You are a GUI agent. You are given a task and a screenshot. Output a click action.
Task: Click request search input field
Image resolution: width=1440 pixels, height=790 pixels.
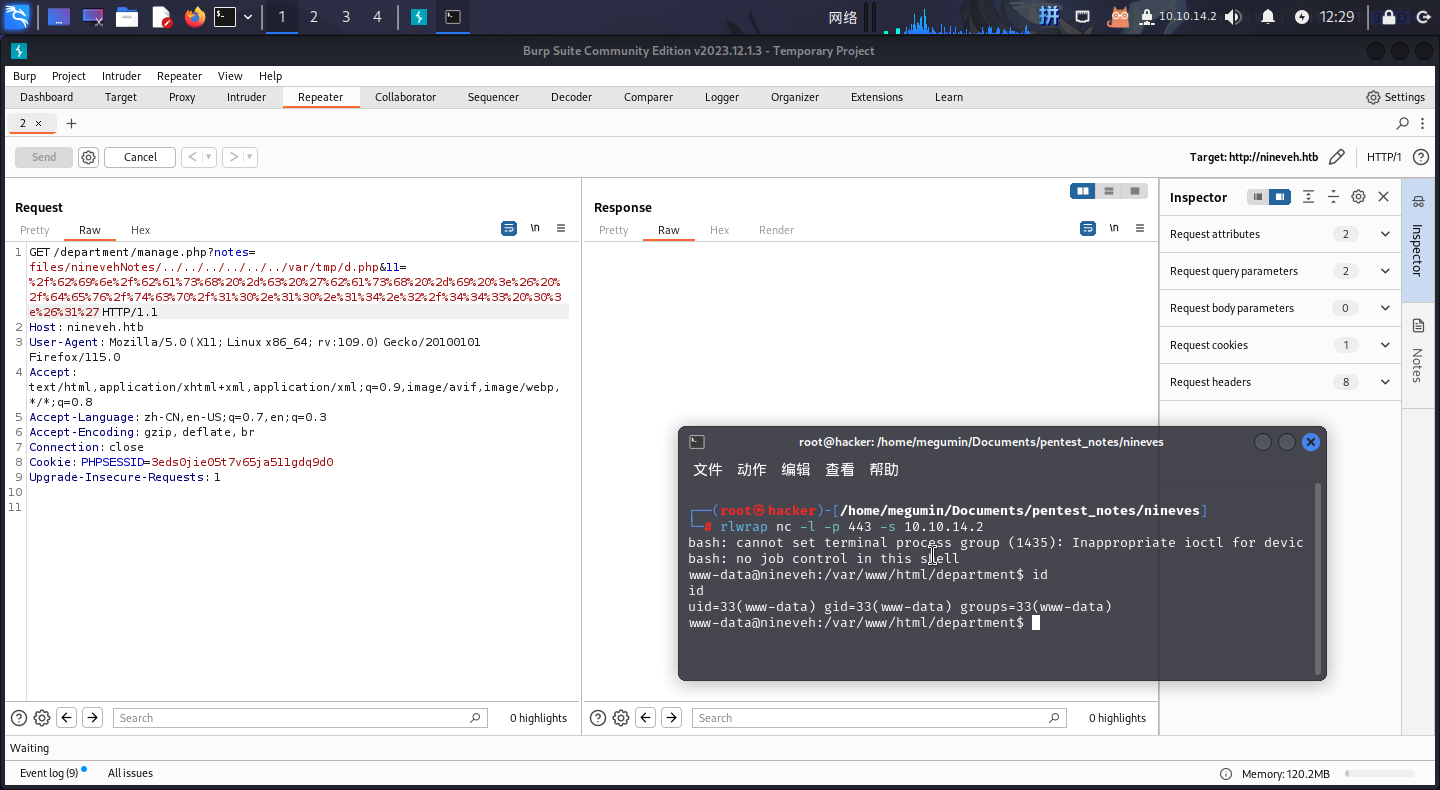pos(301,718)
